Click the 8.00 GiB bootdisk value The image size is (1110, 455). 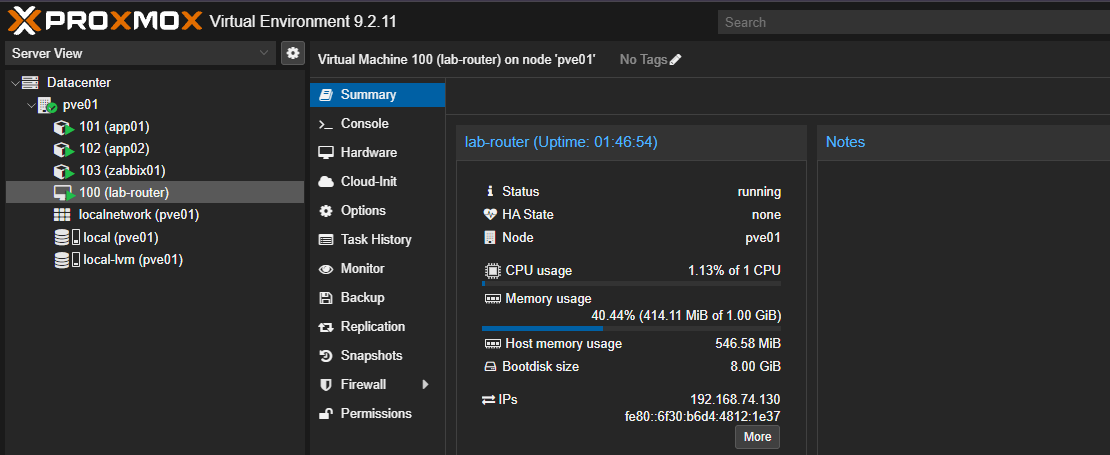click(757, 367)
